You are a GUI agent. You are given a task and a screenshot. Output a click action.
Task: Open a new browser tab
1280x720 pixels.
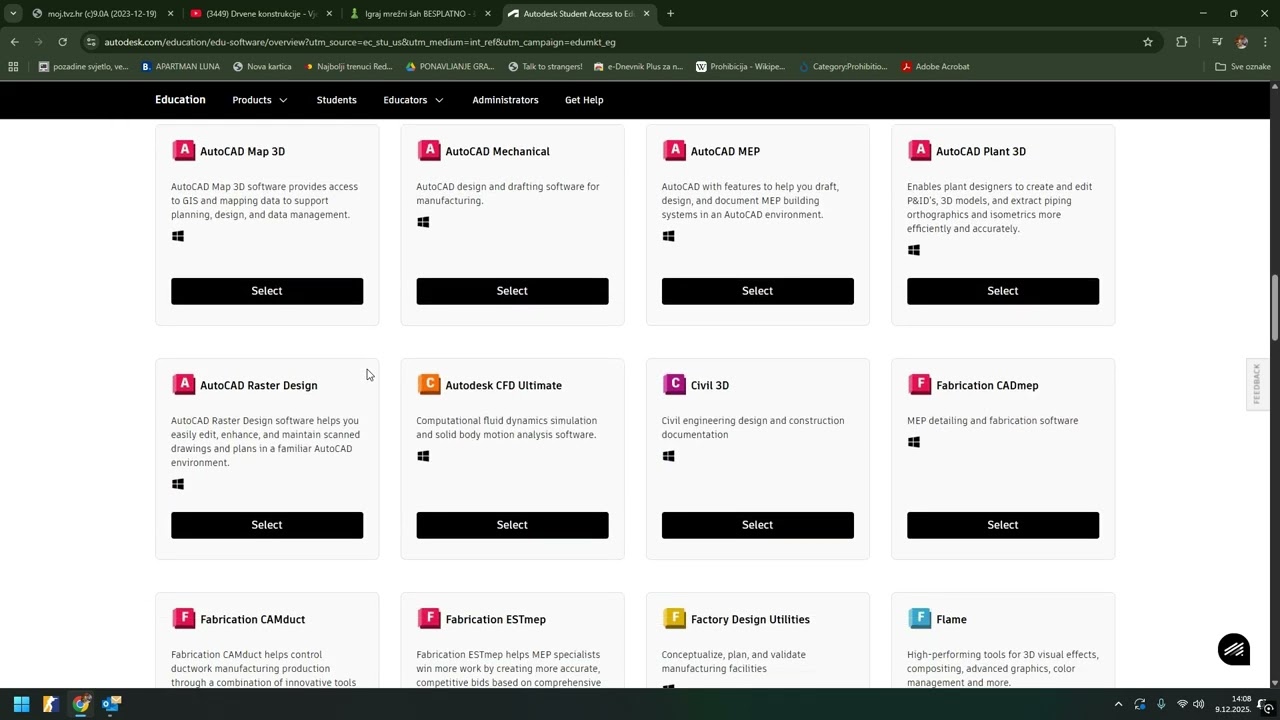[x=670, y=14]
